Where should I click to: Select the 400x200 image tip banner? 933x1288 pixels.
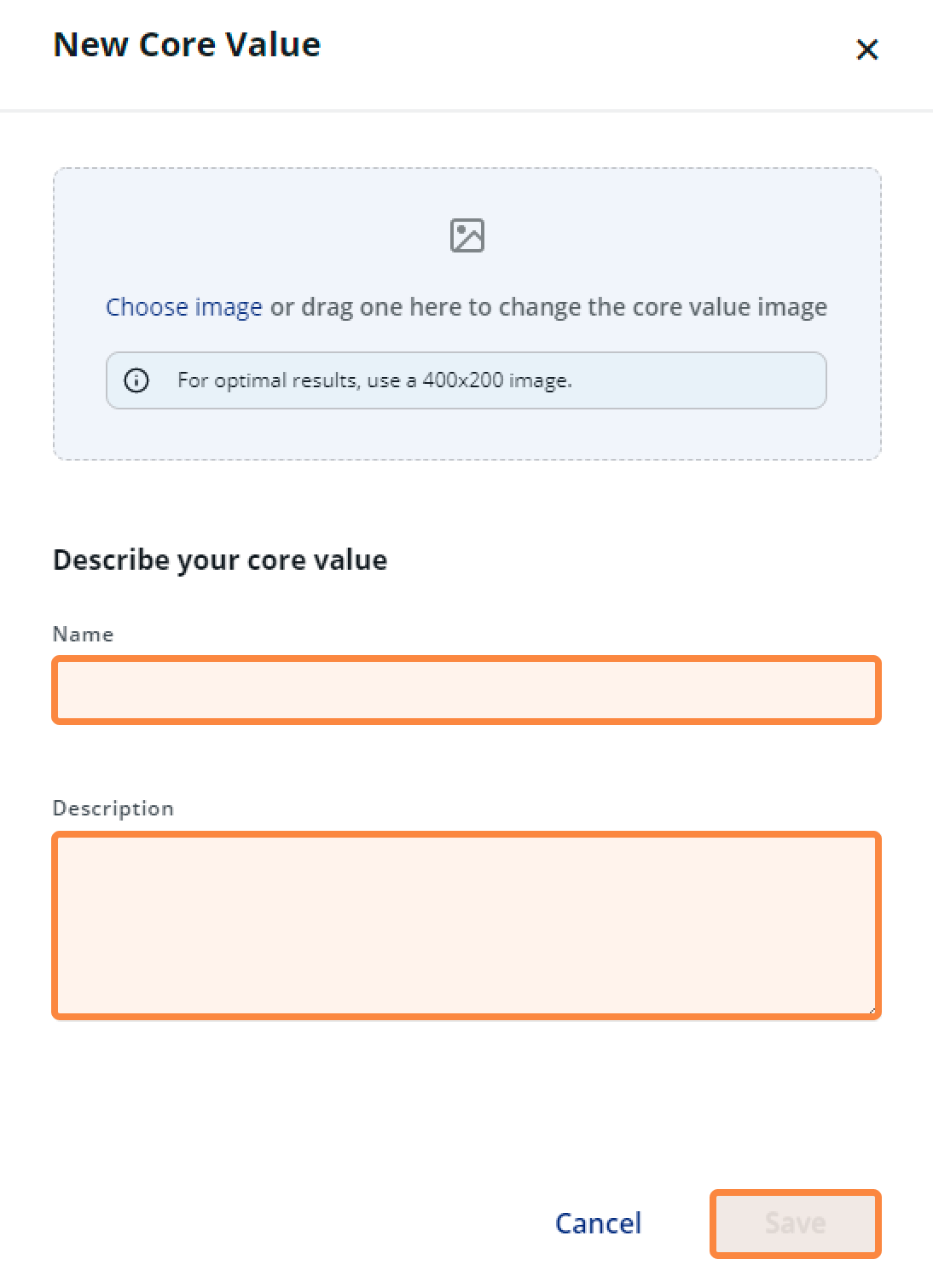[x=466, y=380]
